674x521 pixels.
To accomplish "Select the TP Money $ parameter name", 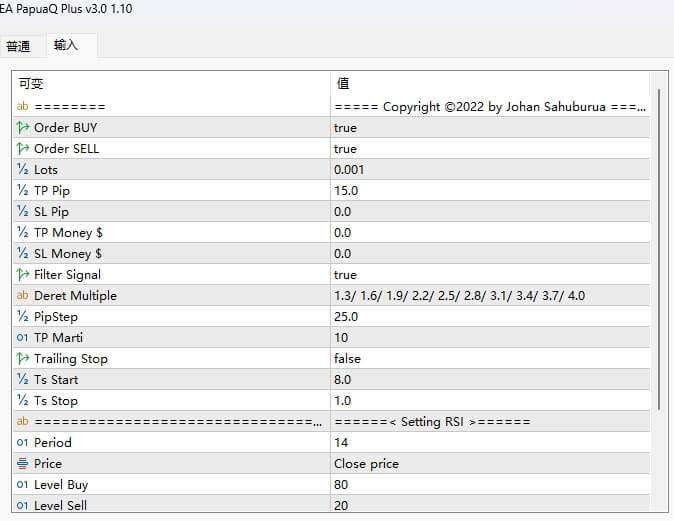I will [68, 233].
